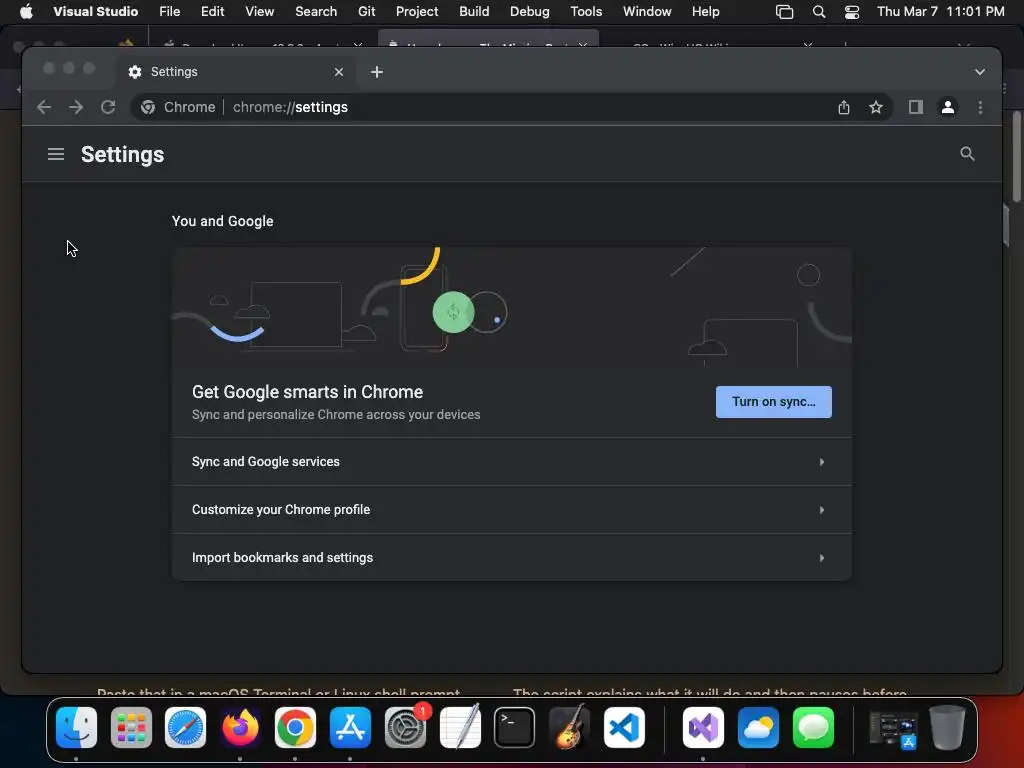This screenshot has width=1024, height=768.
Task: Open the Window menu
Action: pos(647,11)
